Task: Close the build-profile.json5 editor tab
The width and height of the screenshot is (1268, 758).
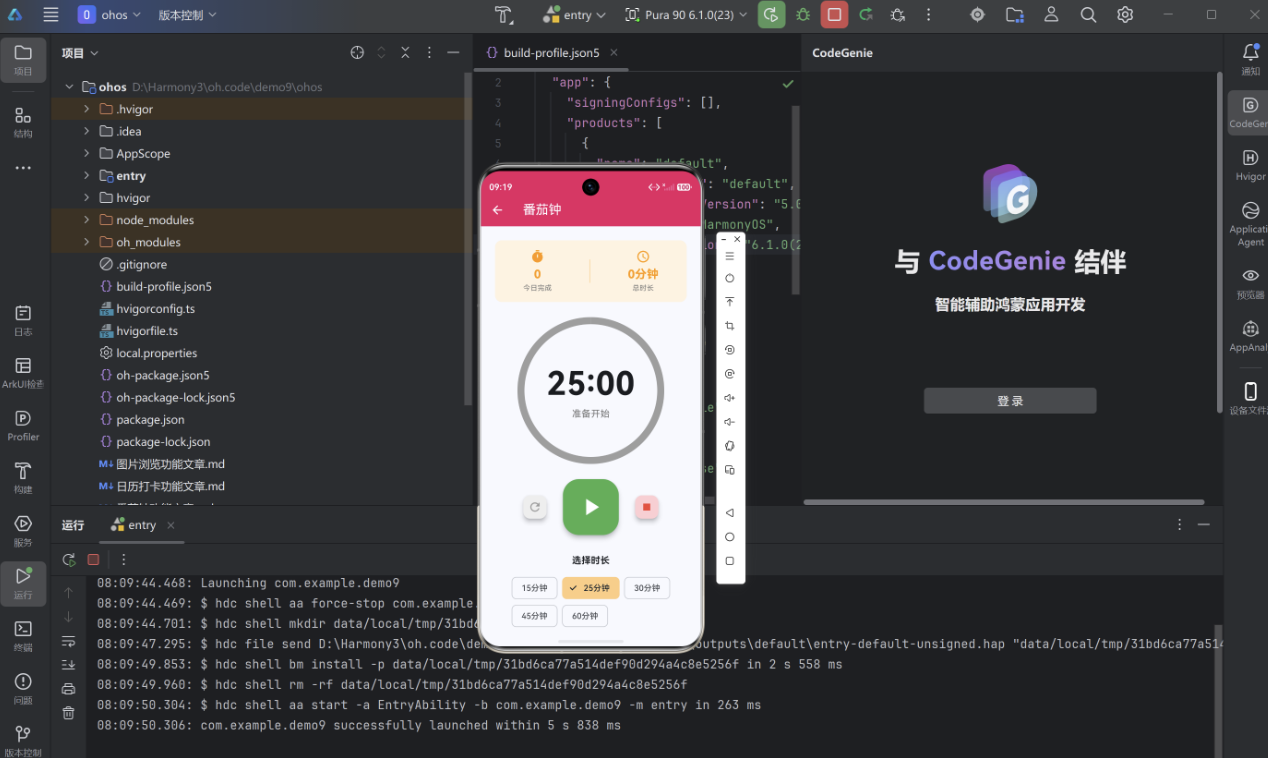Action: click(613, 53)
